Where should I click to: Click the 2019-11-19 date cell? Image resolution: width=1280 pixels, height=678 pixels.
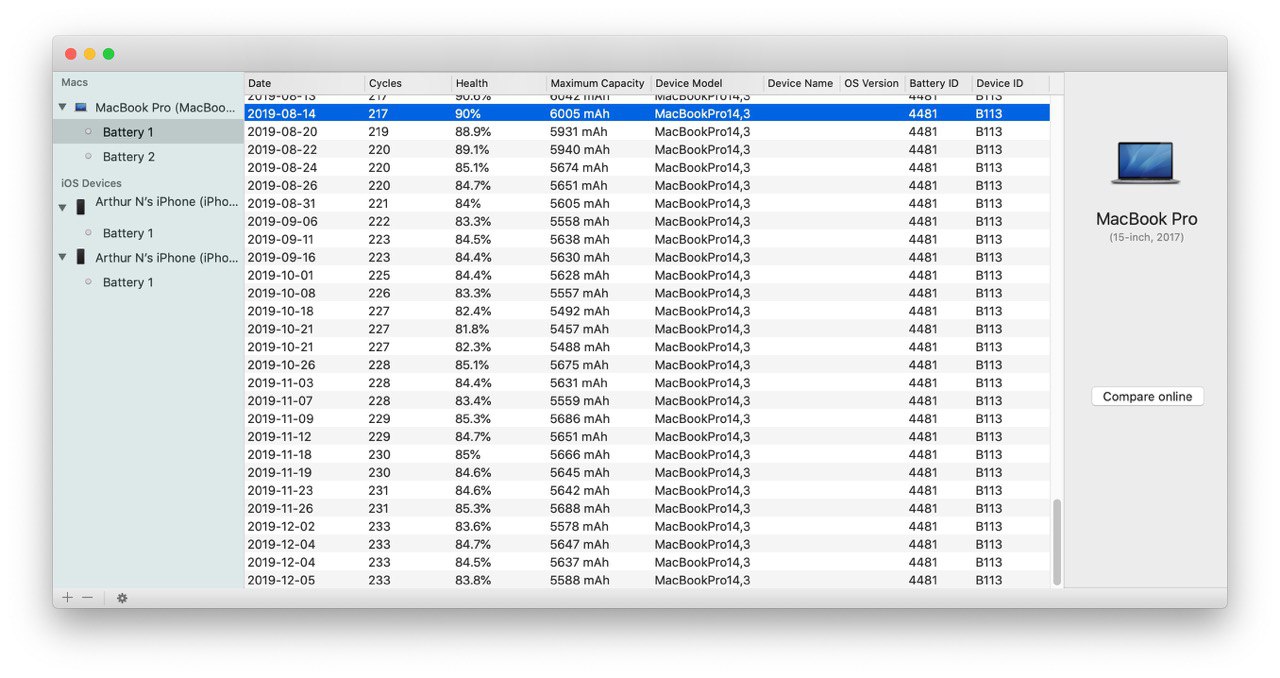(x=282, y=473)
